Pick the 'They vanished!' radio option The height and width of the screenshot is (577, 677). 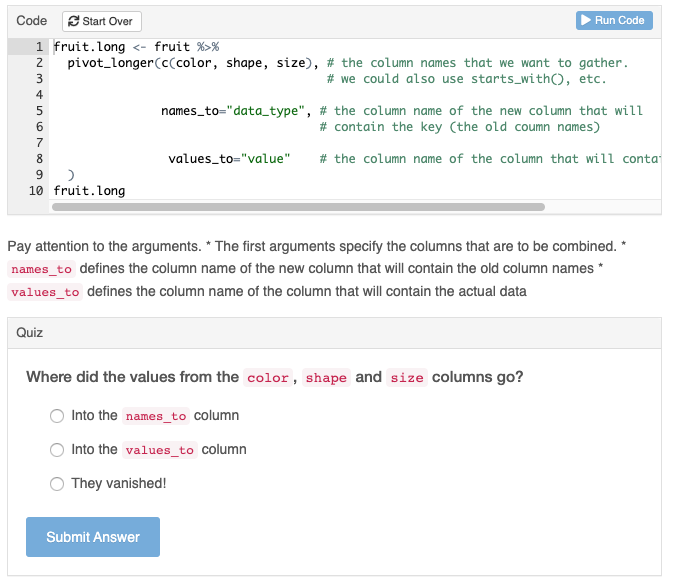click(57, 483)
